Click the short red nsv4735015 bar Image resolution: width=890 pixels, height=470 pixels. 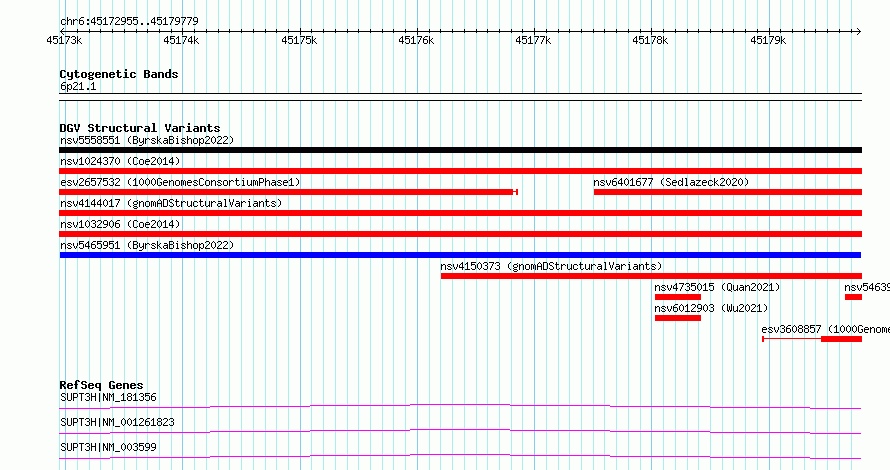click(x=678, y=297)
